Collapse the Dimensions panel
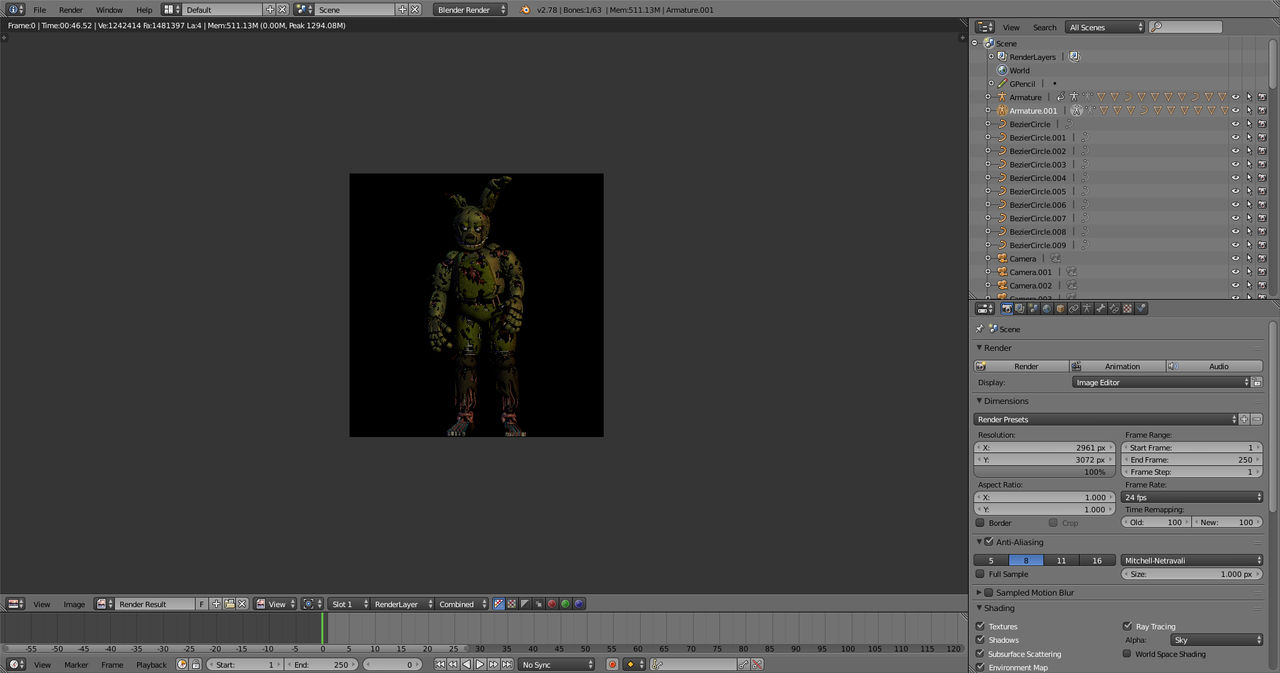The width and height of the screenshot is (1280, 673). coord(980,401)
